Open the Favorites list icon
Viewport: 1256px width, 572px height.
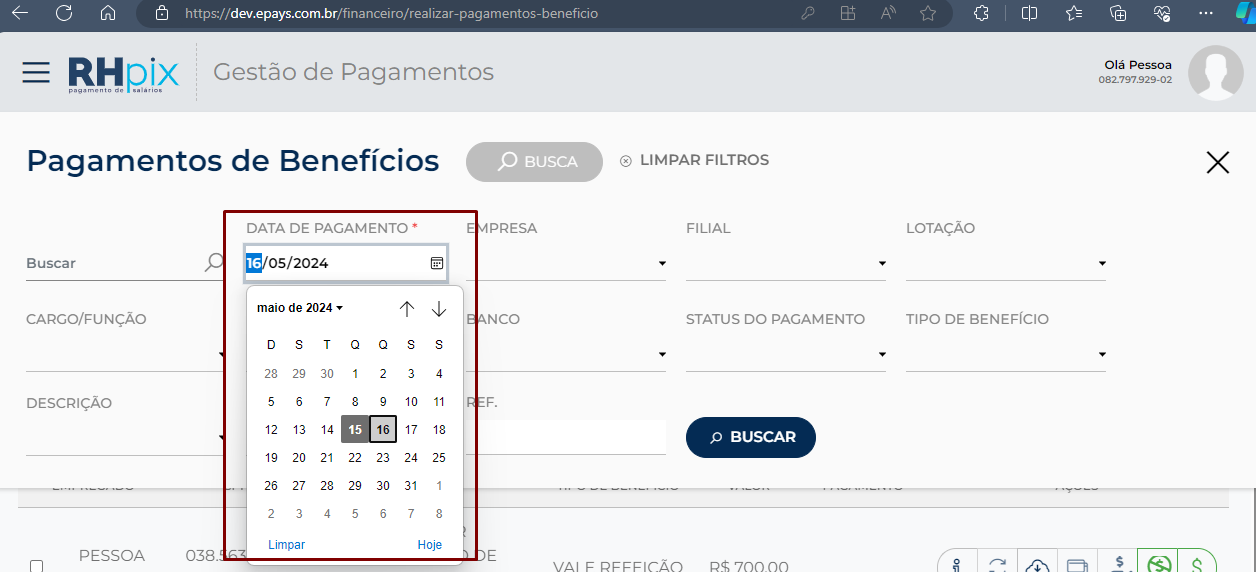click(1074, 14)
